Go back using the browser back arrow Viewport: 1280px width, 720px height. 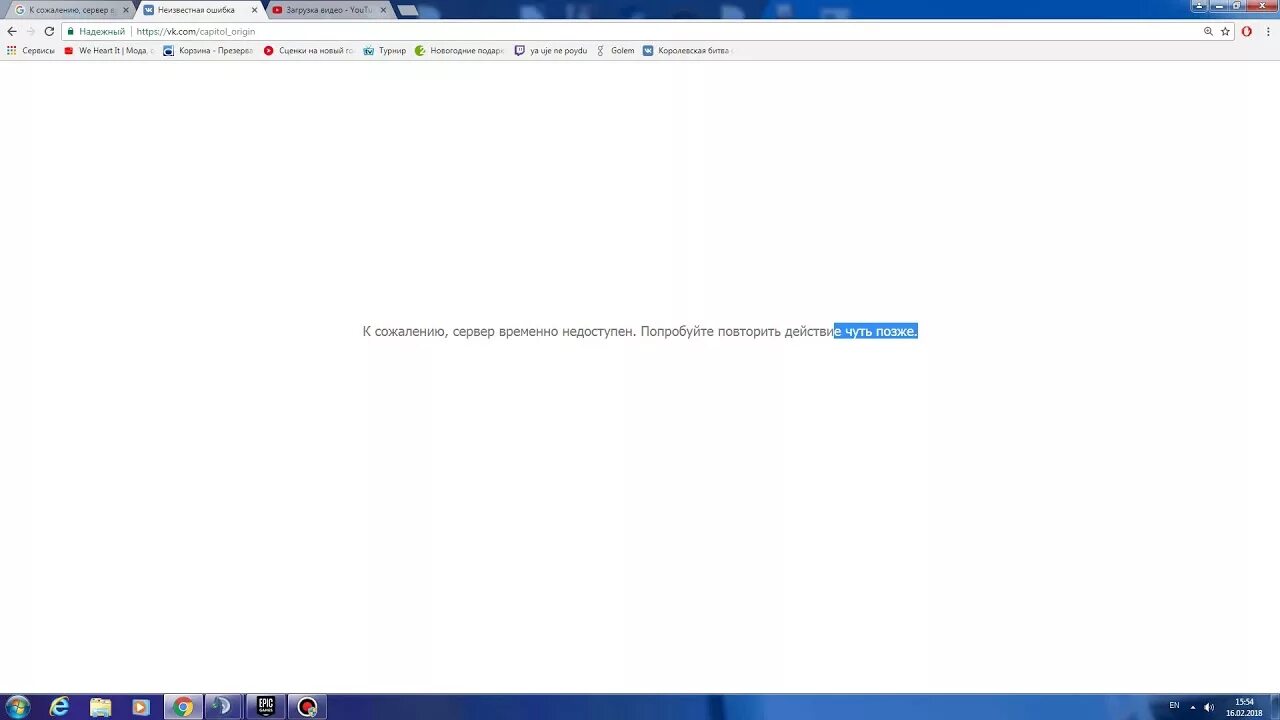(12, 31)
